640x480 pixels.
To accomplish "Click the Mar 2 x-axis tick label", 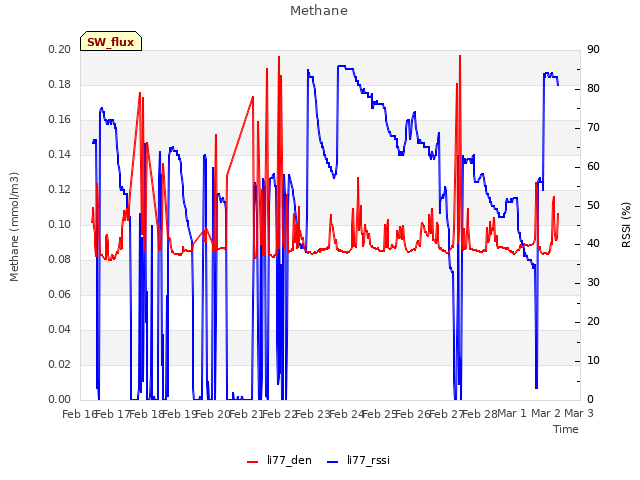I will (546, 413).
